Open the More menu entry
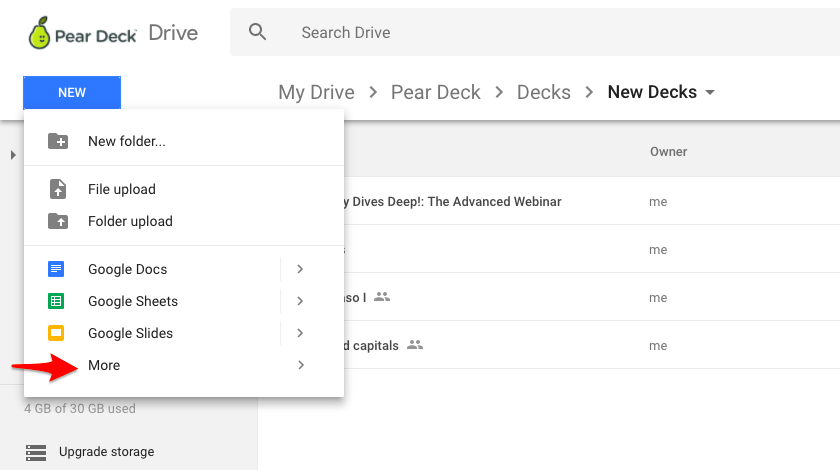 [x=184, y=365]
